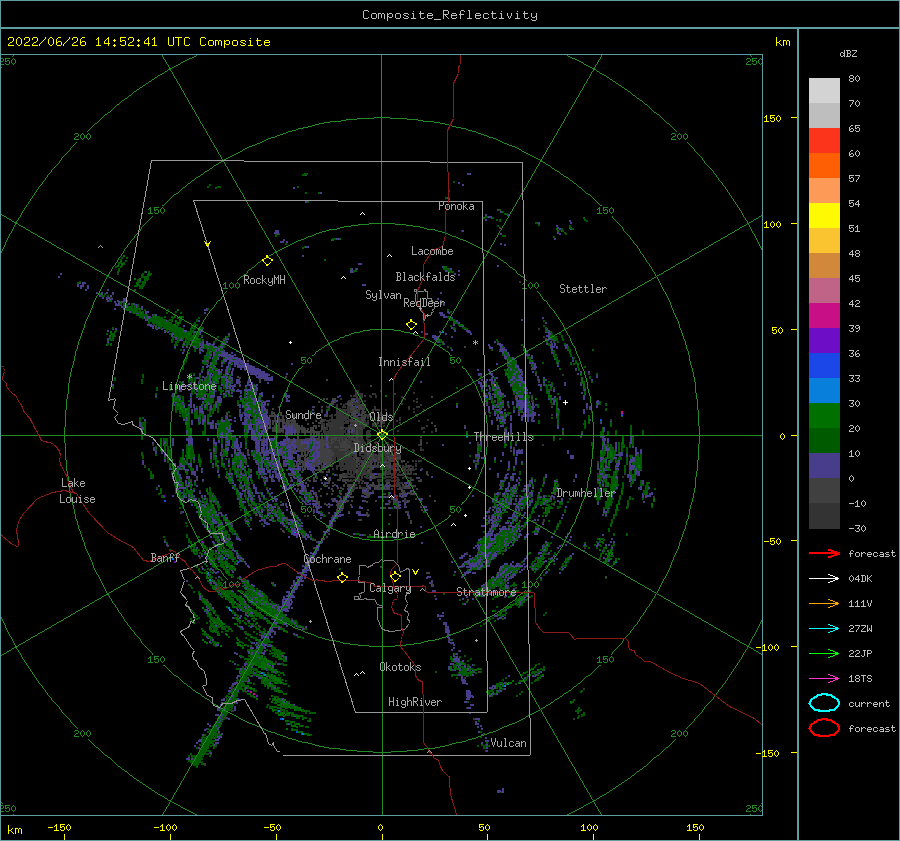
Task: Click the Drumheller label on the map
Action: pos(585,493)
